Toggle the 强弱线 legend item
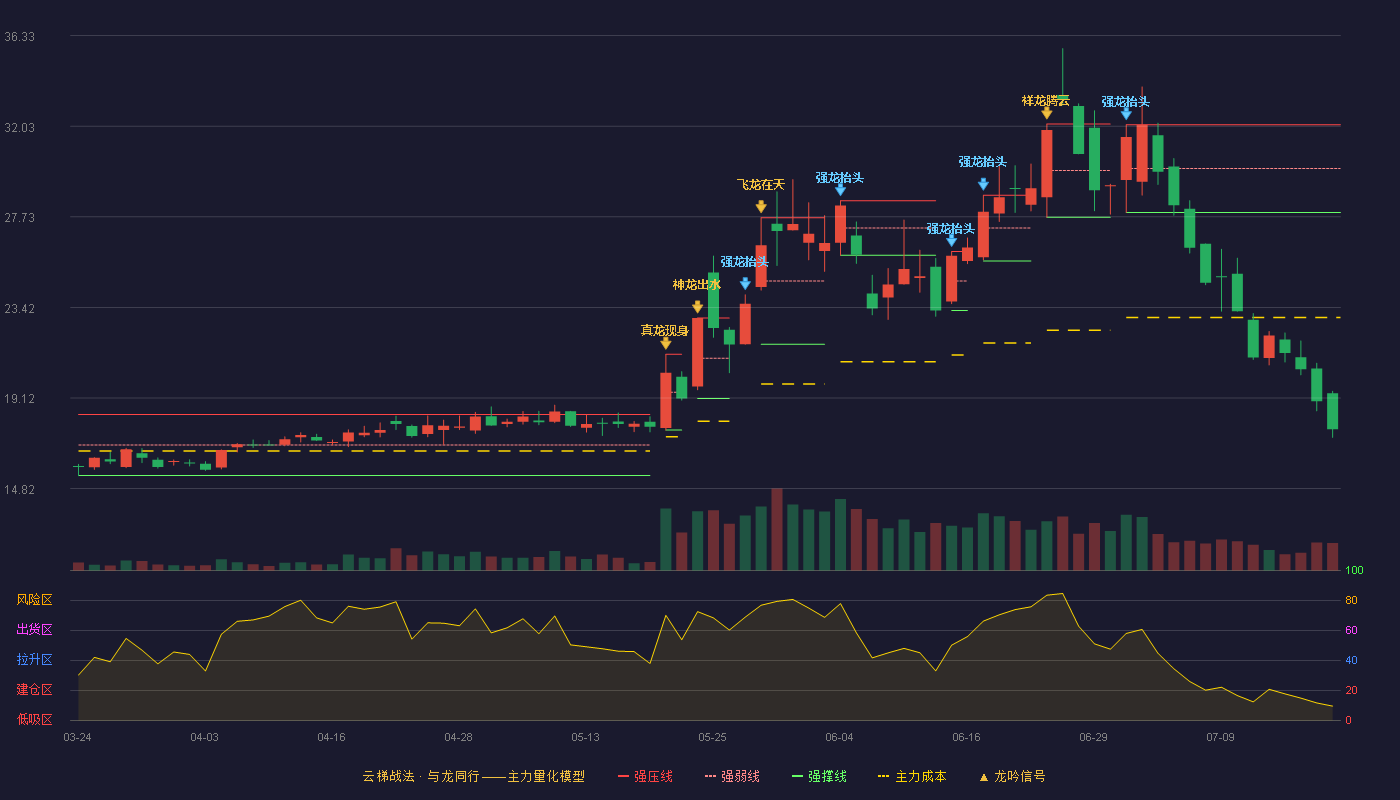This screenshot has height=800, width=1400. click(732, 776)
